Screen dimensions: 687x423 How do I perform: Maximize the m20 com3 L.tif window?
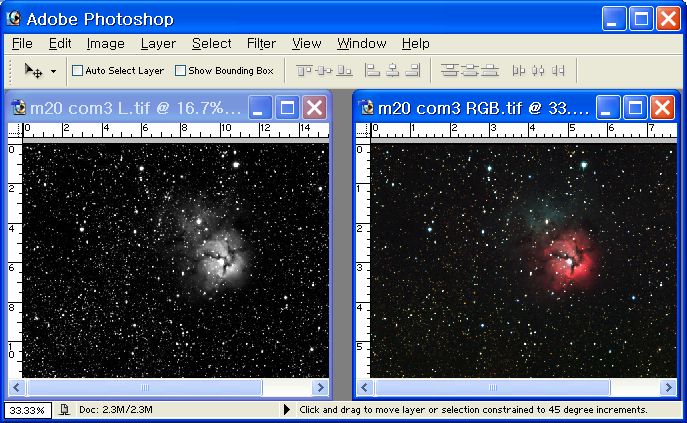pos(288,108)
